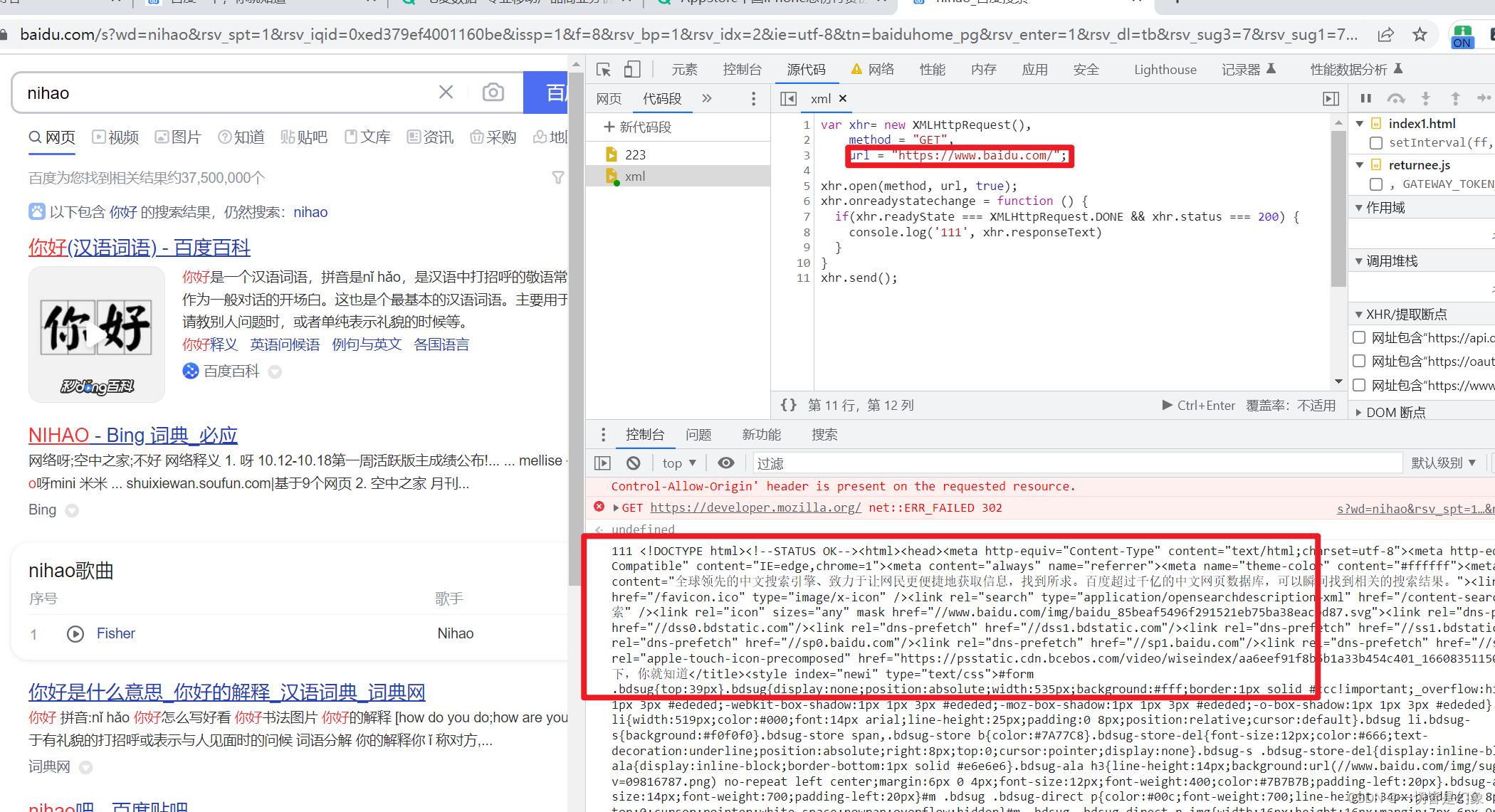This screenshot has width=1495, height=812.
Task: Click the Baidu page vertical scrollbar
Action: coord(576,327)
